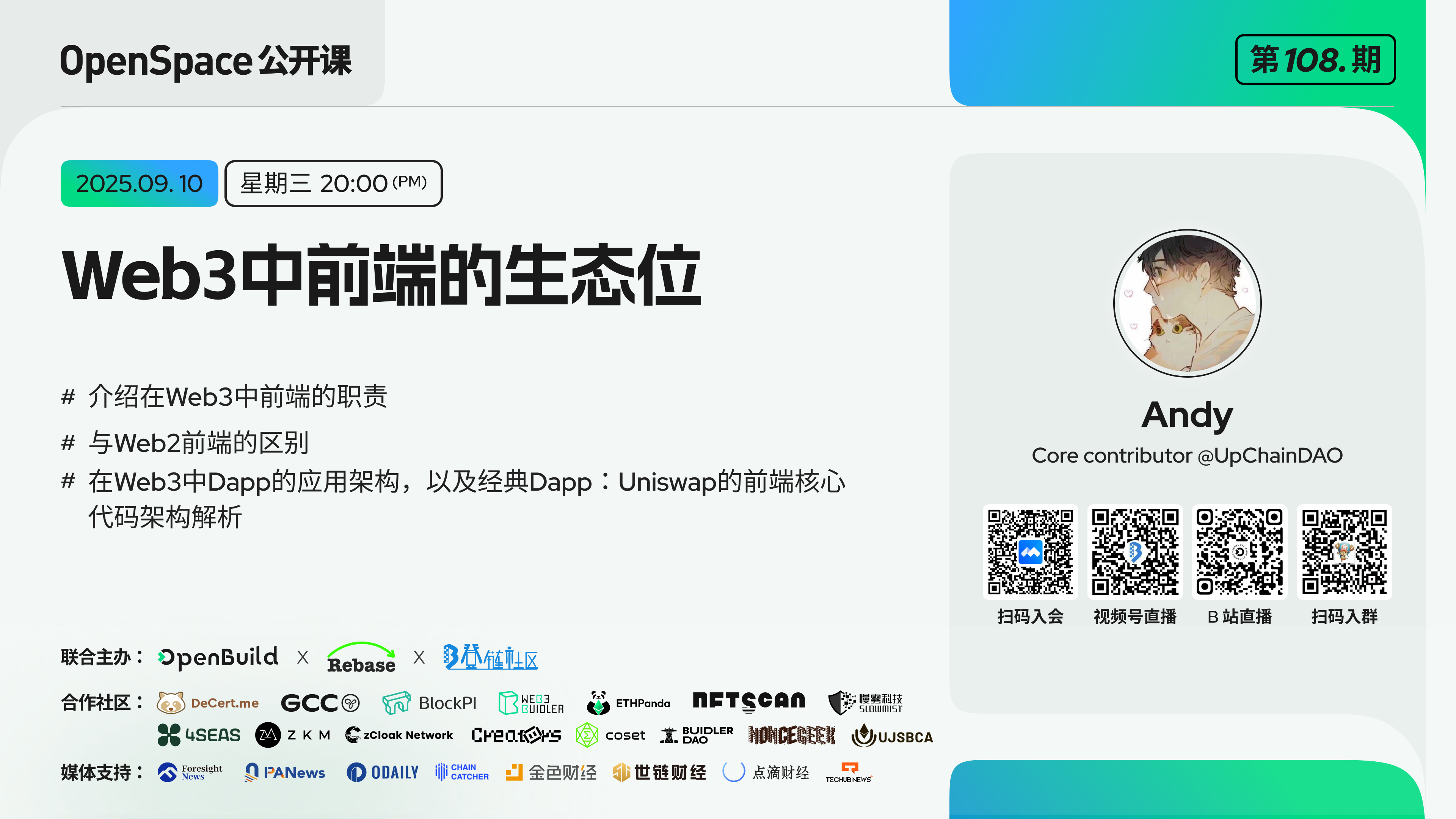The image size is (1456, 819).
Task: Click the ZKM logo
Action: tap(292, 735)
